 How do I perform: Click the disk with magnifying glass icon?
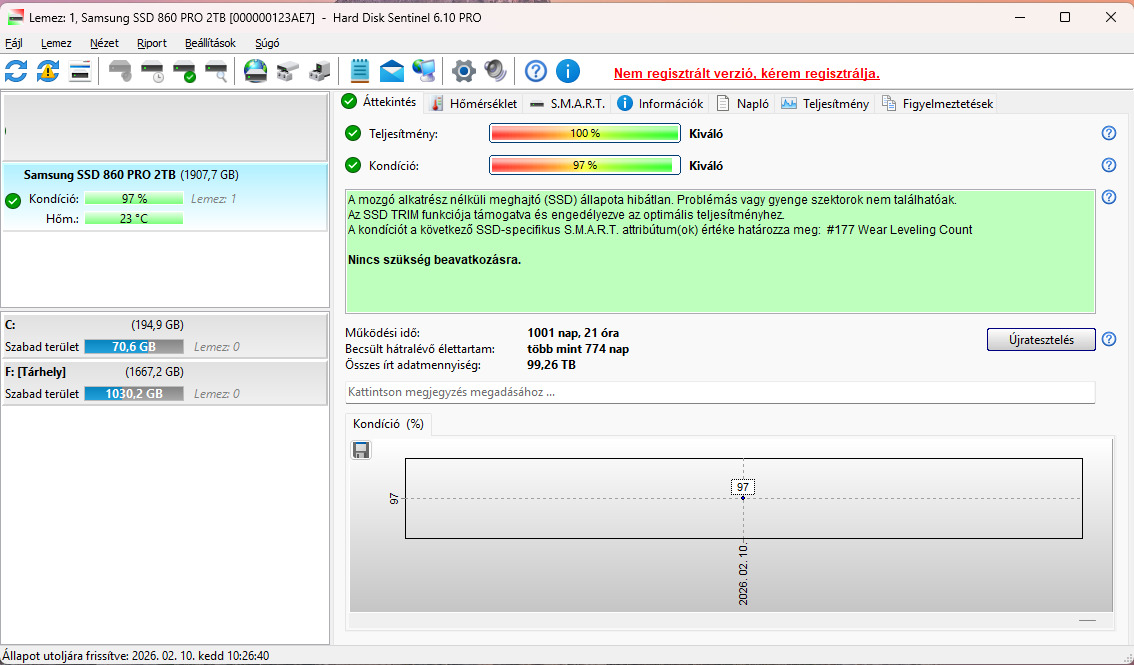click(x=216, y=72)
